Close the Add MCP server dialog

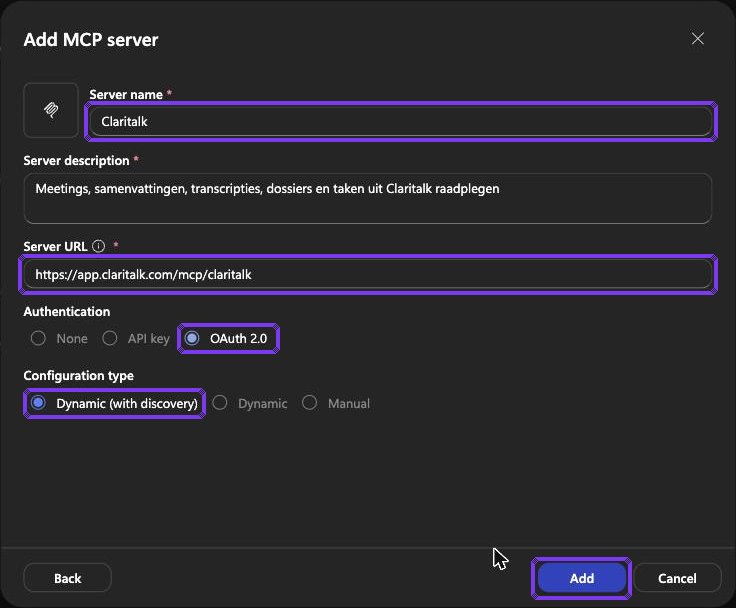(698, 39)
